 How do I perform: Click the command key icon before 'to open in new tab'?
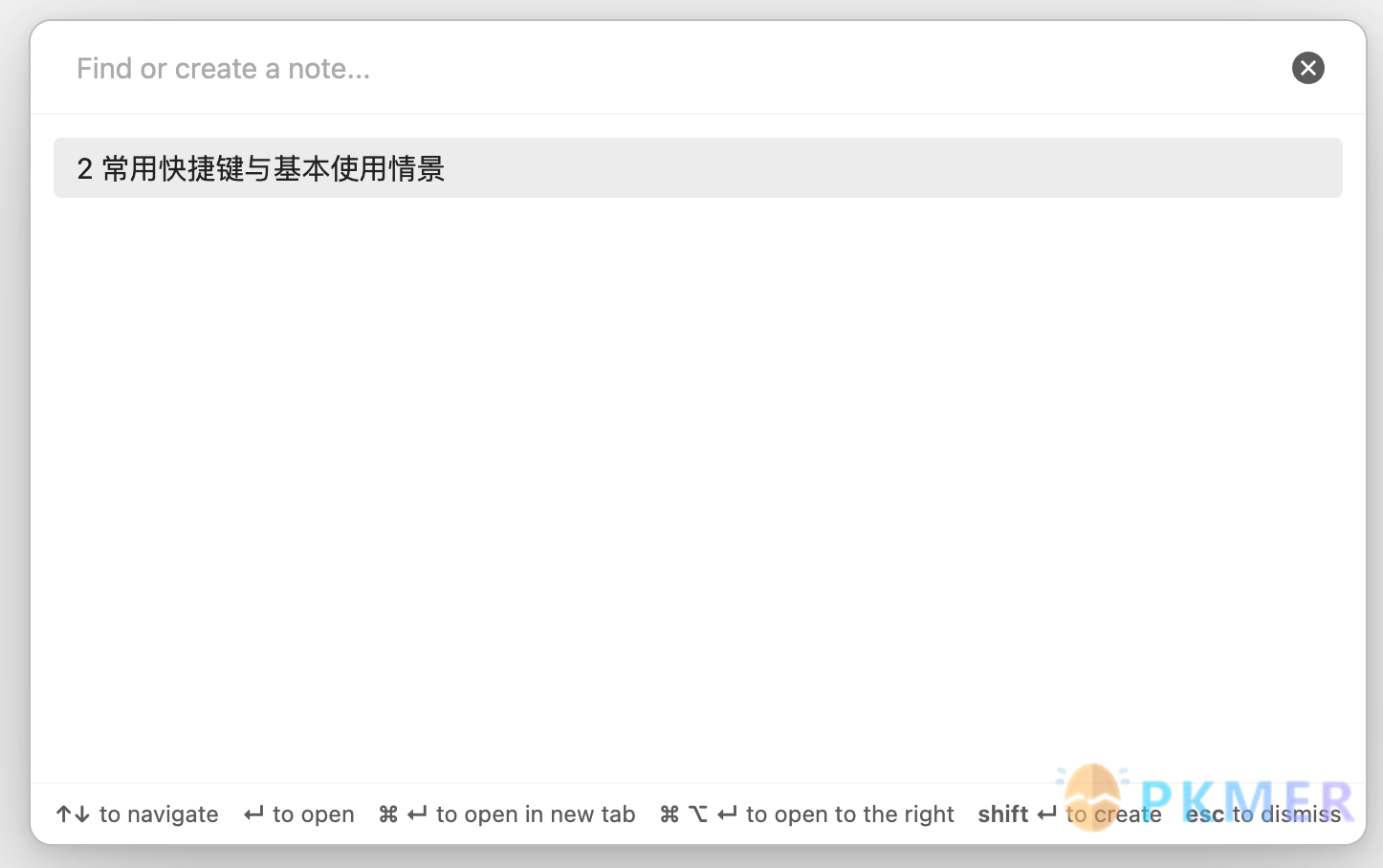(388, 814)
